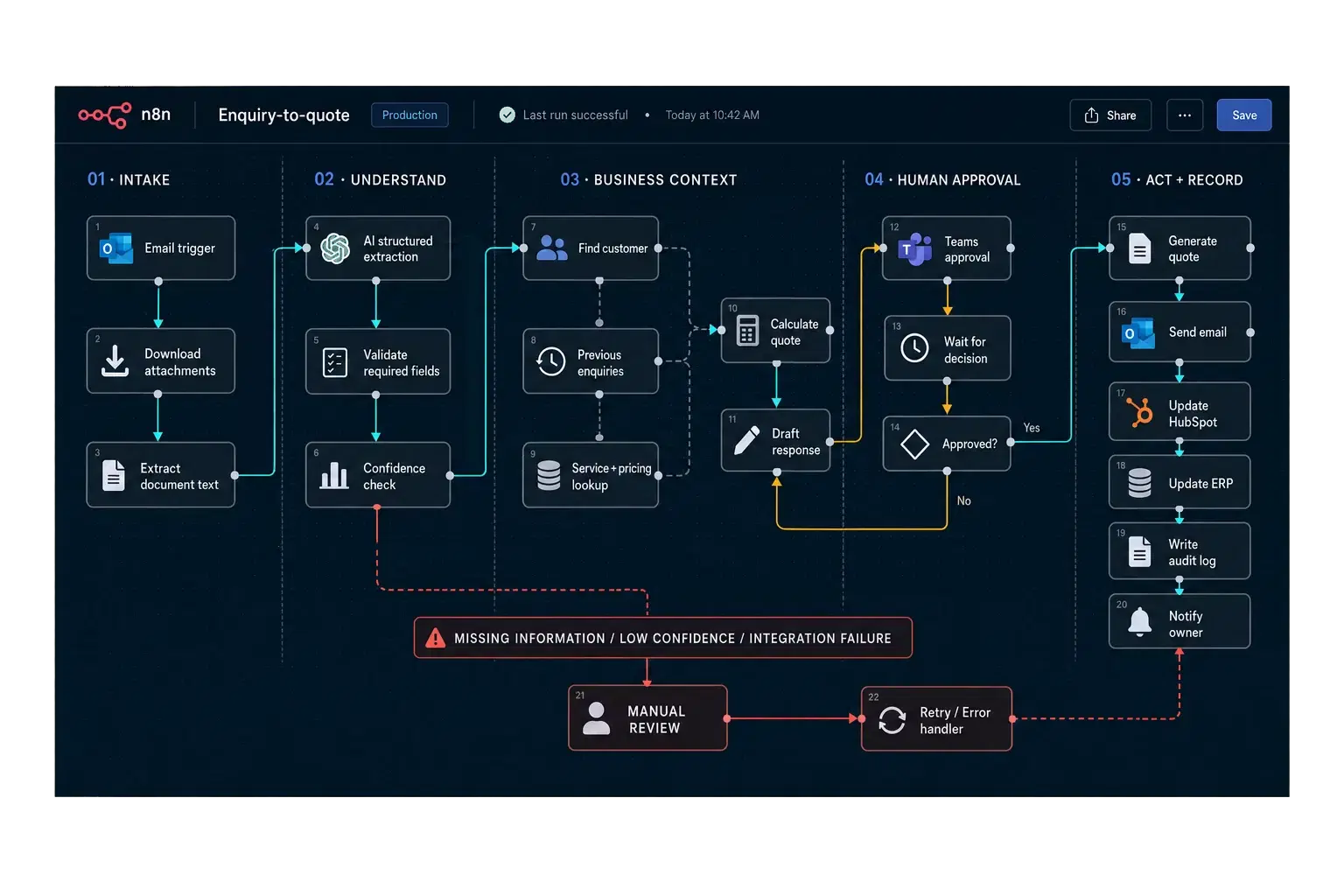The height and width of the screenshot is (896, 1344).
Task: Click the bar chart icon on Confidence check
Action: click(334, 475)
